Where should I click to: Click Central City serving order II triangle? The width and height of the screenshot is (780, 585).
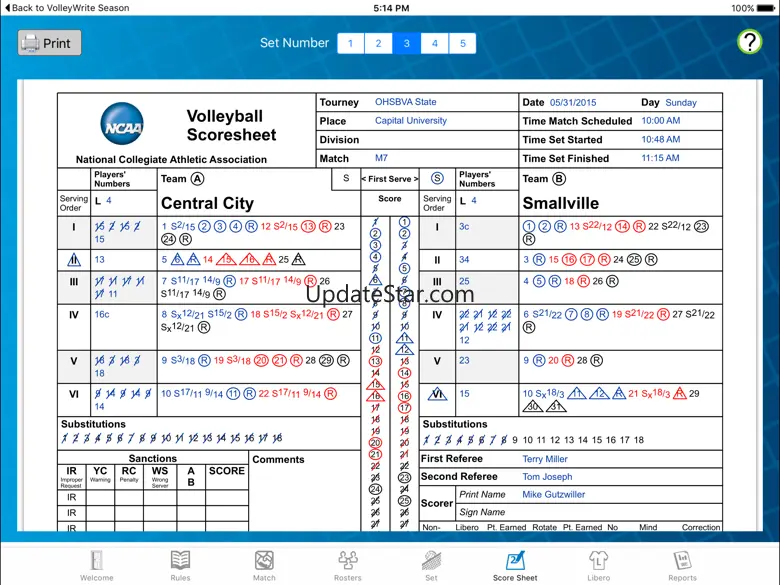(74, 259)
